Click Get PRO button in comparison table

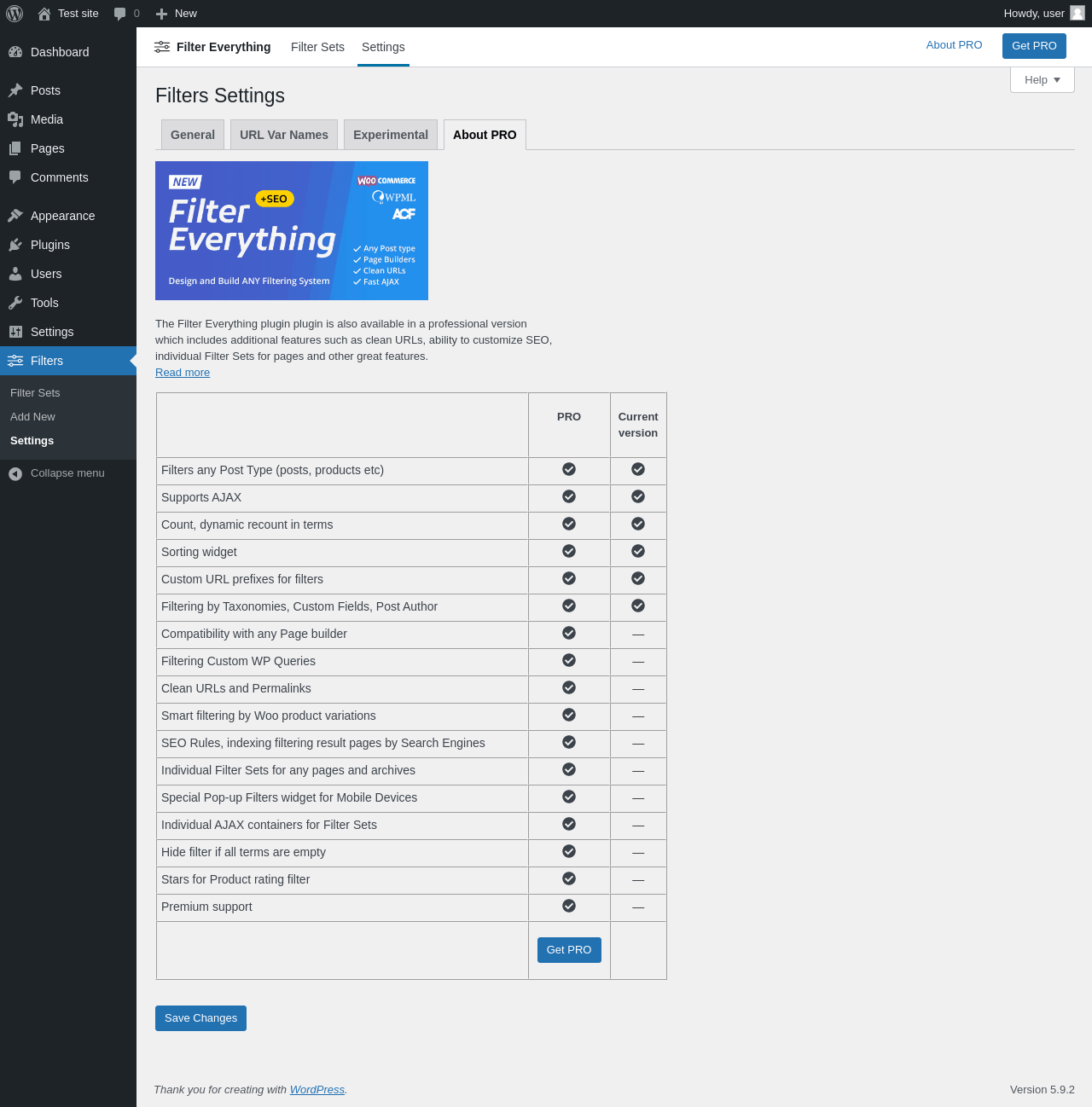569,950
